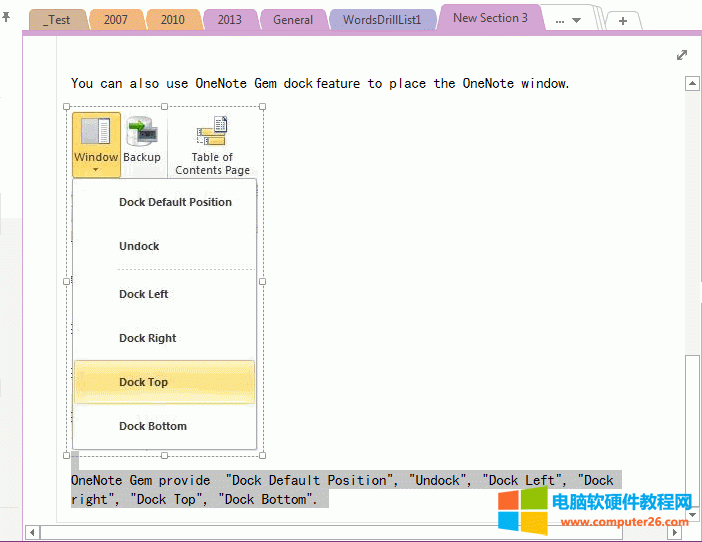Click Dock Bottom menu option
Viewport: 702px width, 542px height.
(153, 426)
